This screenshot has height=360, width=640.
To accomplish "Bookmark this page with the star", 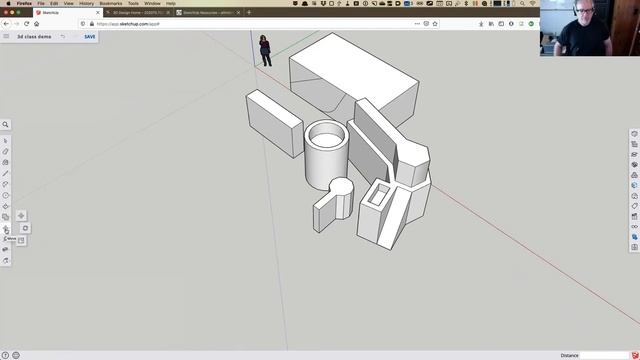I will (x=435, y=24).
